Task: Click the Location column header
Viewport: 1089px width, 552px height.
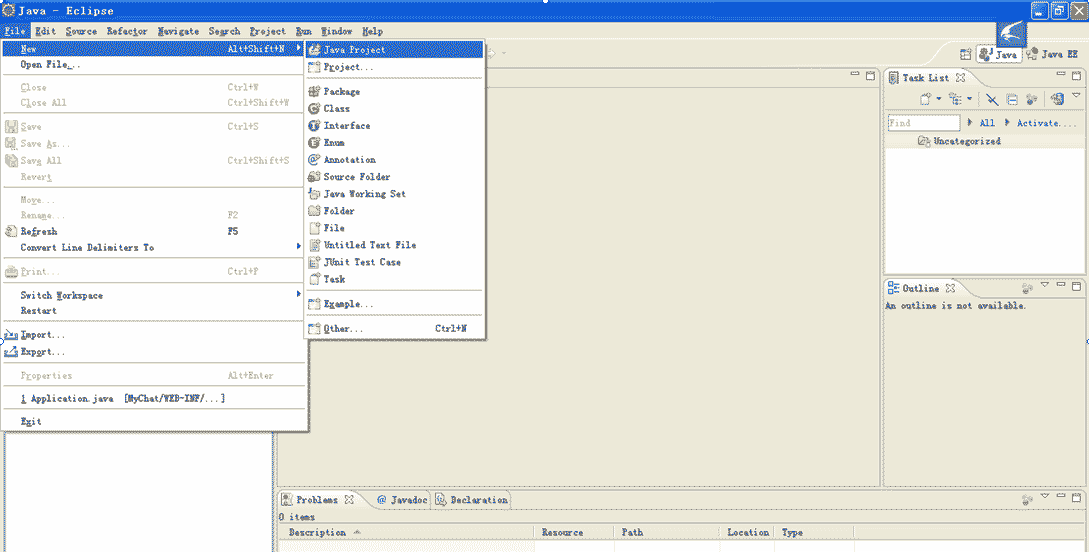Action: coord(747,533)
